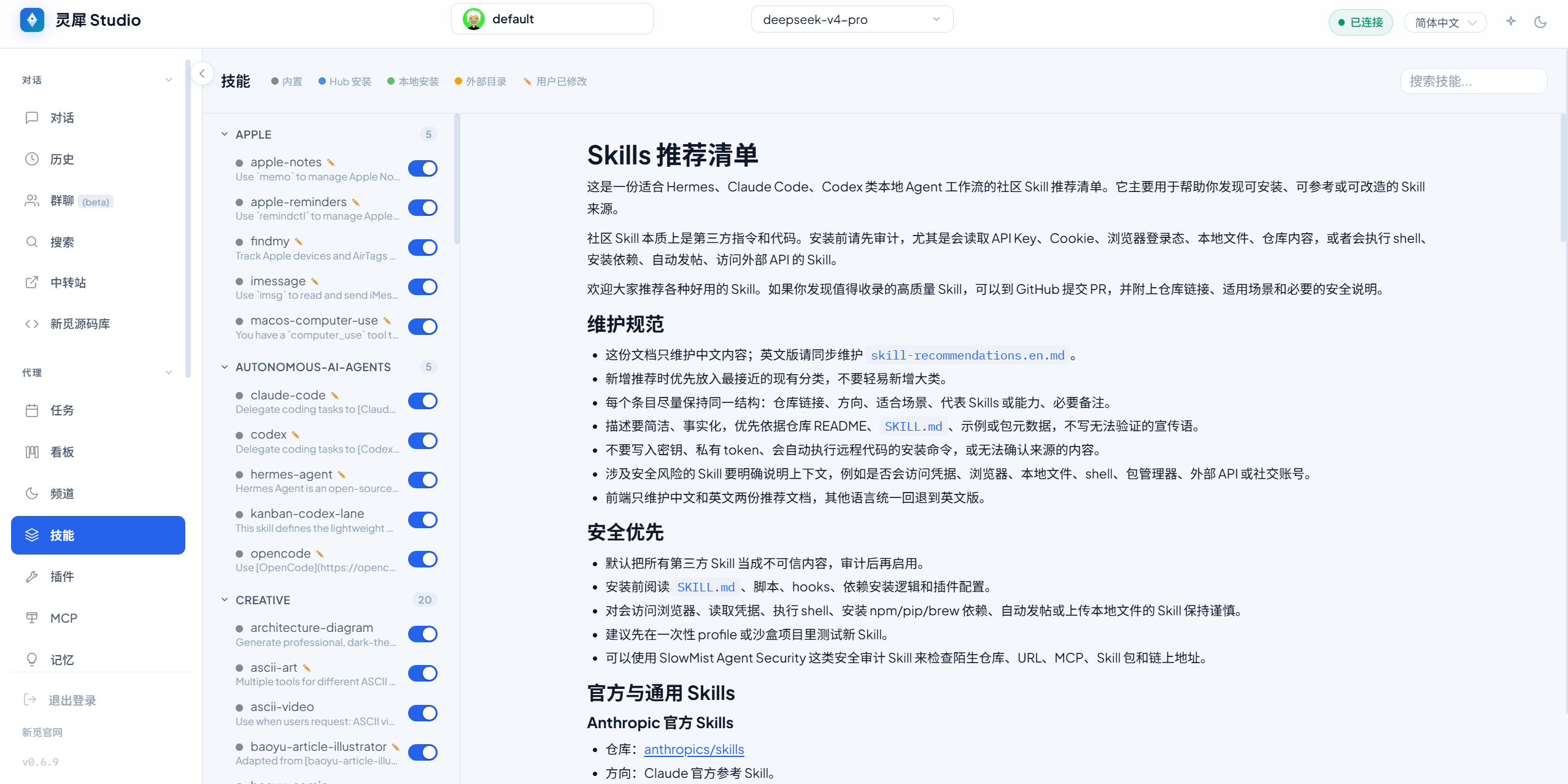Click the v0.6.9 version label
Screen dimensions: 1568x784
click(x=41, y=762)
